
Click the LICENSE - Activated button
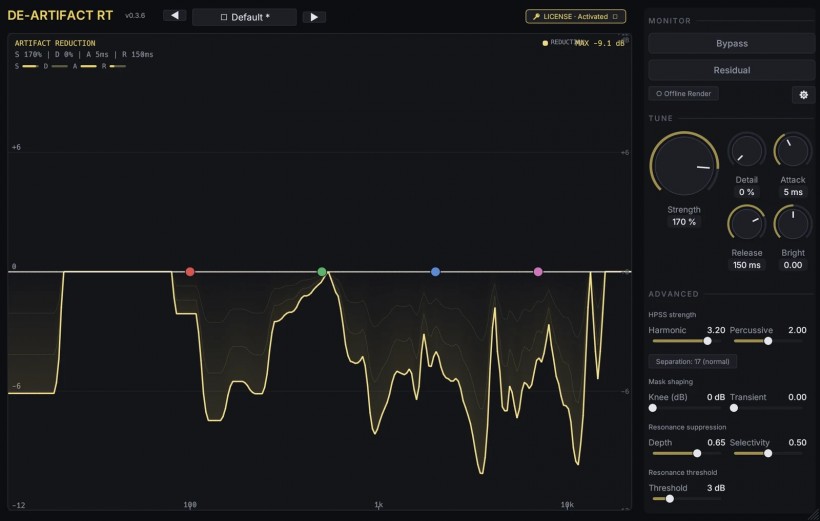(x=575, y=17)
